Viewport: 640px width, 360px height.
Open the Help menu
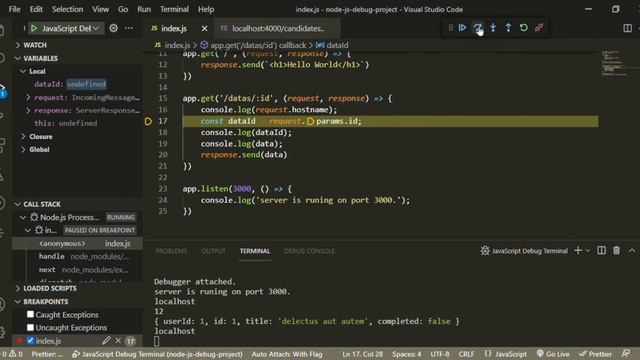206,9
